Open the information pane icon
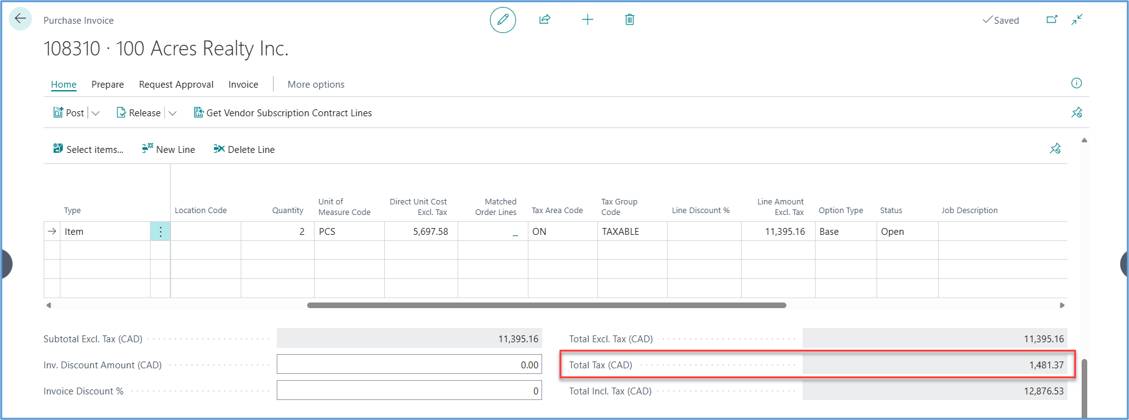The image size is (1129, 420). pos(1076,84)
